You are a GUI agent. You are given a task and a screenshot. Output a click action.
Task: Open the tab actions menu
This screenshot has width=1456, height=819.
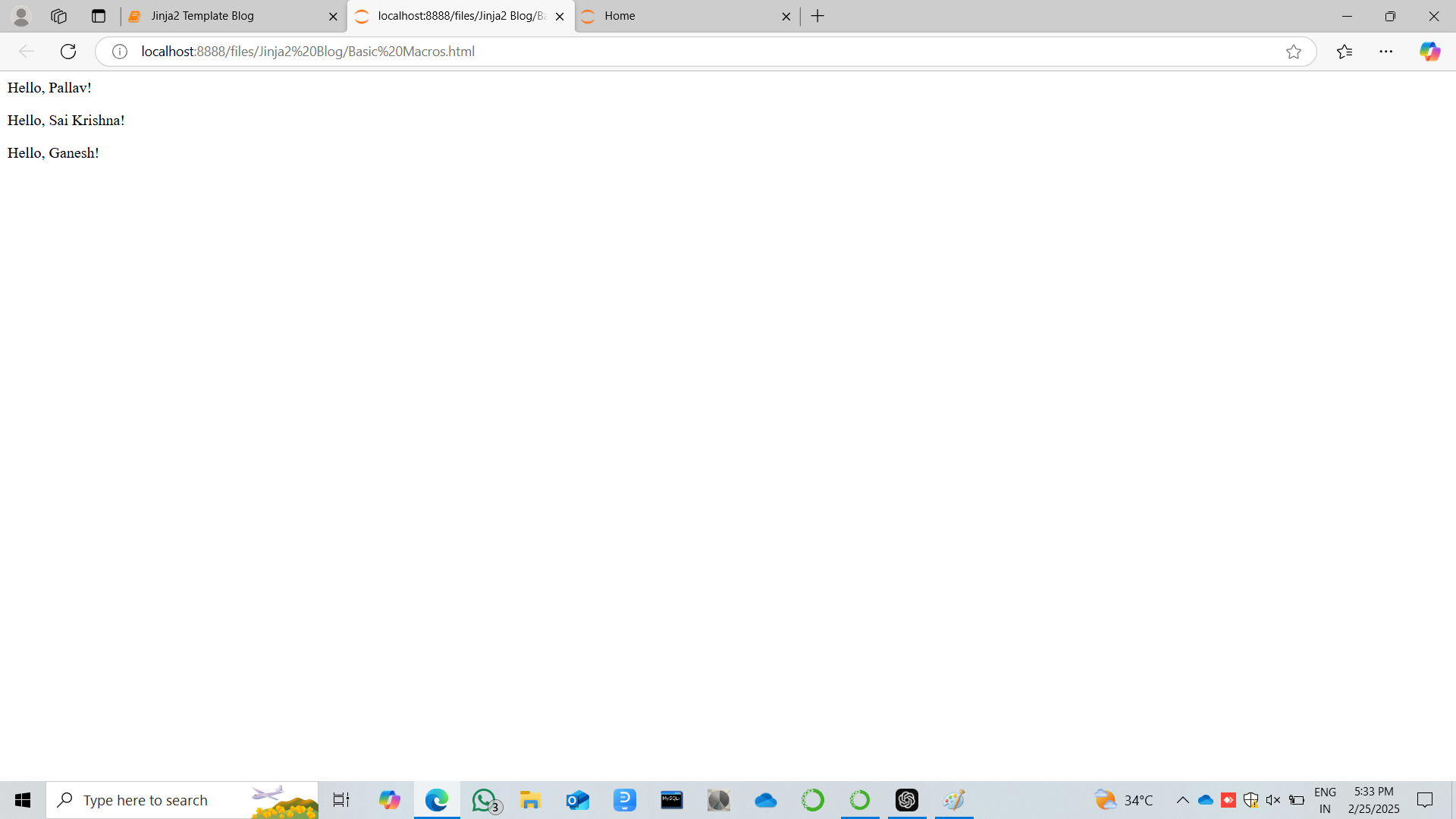pyautogui.click(x=99, y=16)
